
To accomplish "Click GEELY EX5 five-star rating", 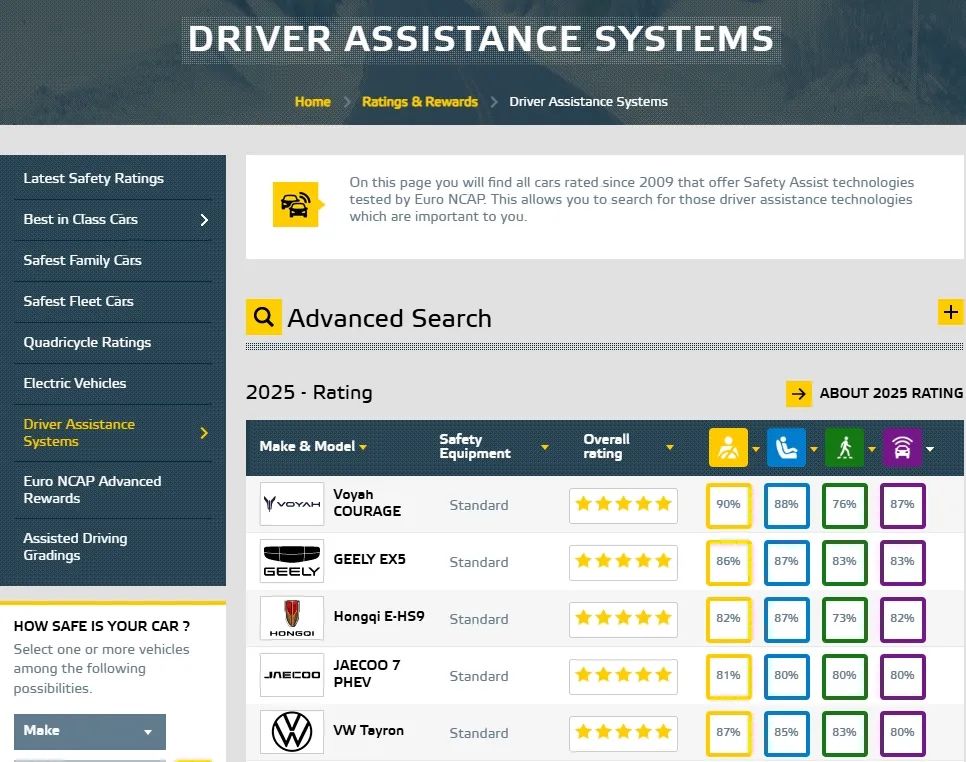I will point(623,562).
